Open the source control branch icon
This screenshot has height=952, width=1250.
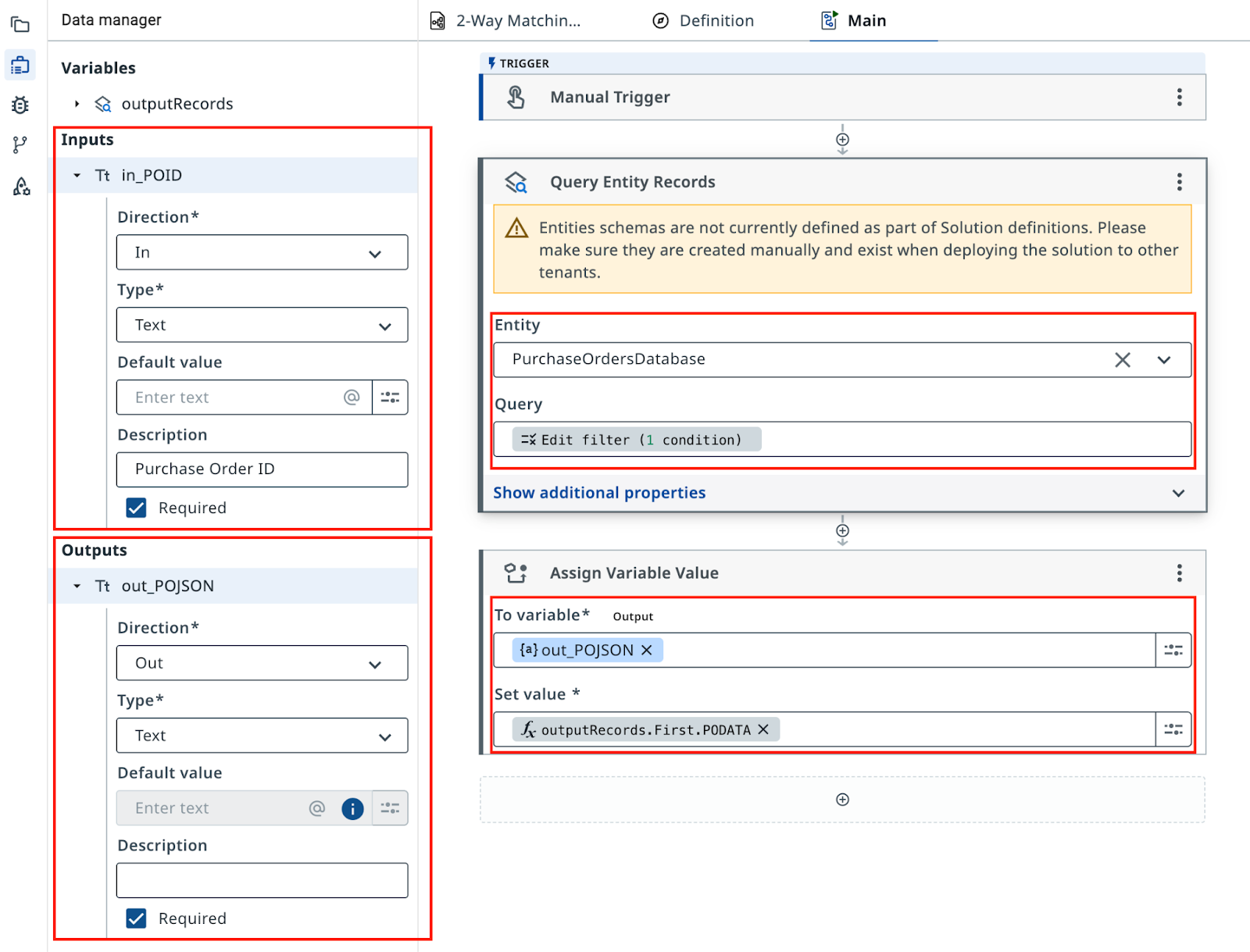[x=20, y=144]
